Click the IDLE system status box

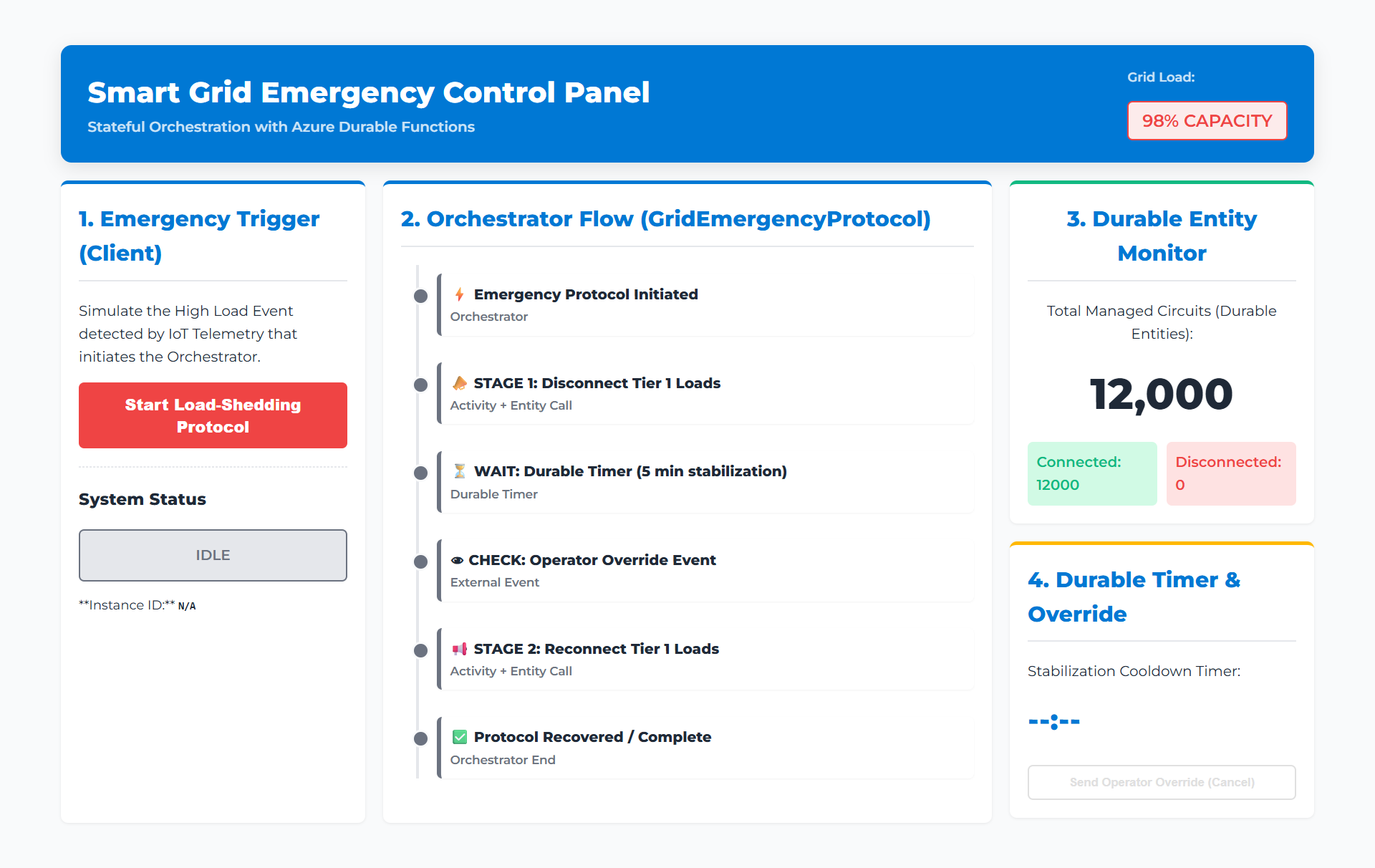[213, 555]
